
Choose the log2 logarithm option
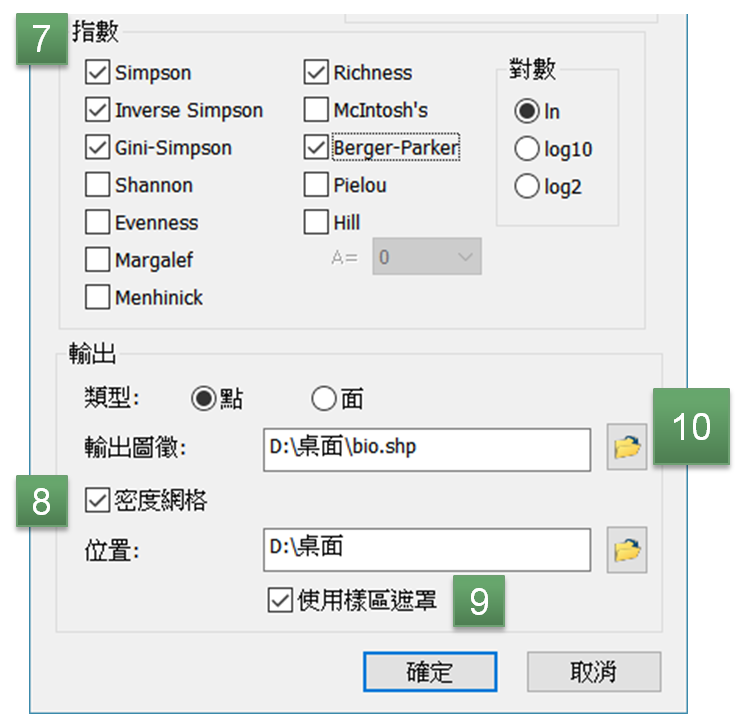tap(527, 186)
